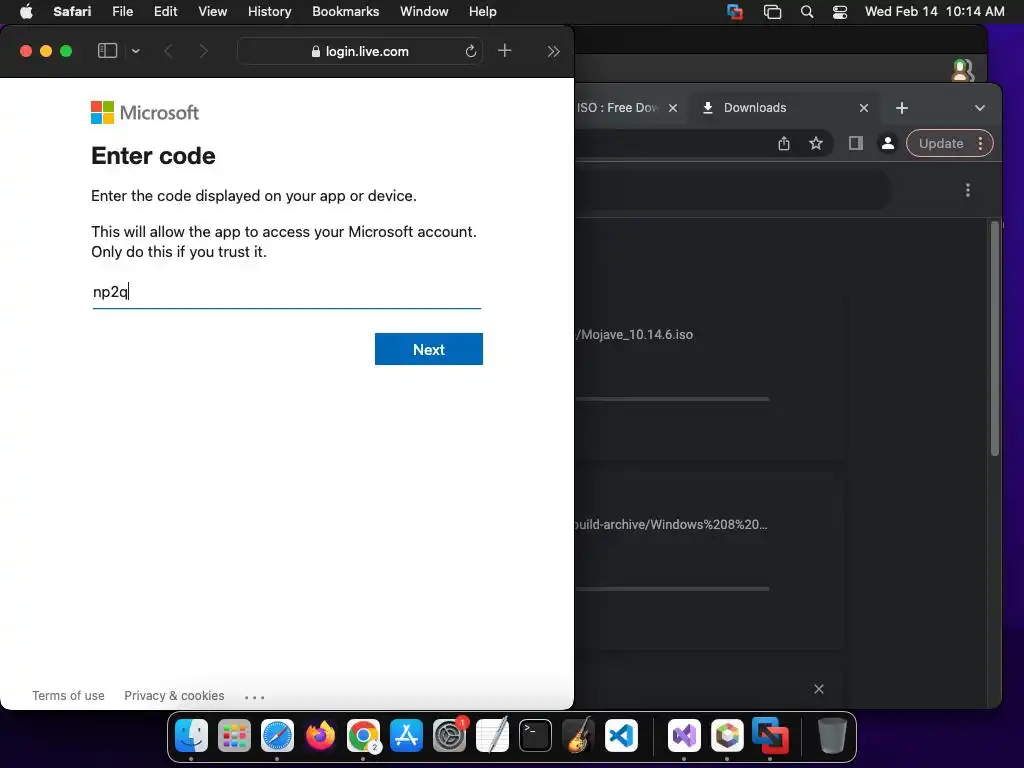Open Chrome Downloads page more actions menu
Screen dimensions: 1024x768
click(x=968, y=190)
